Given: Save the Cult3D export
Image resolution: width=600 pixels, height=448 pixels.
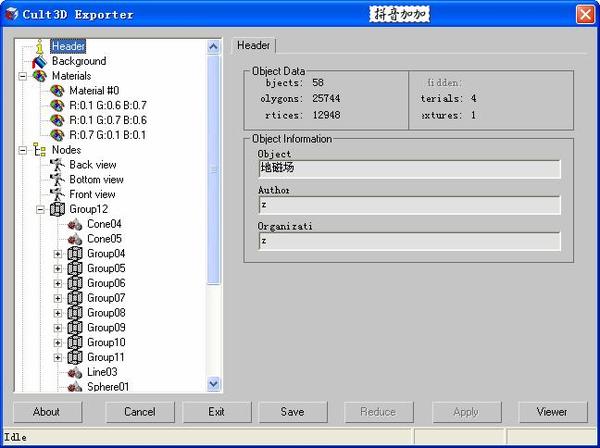Looking at the screenshot, I should tap(293, 412).
